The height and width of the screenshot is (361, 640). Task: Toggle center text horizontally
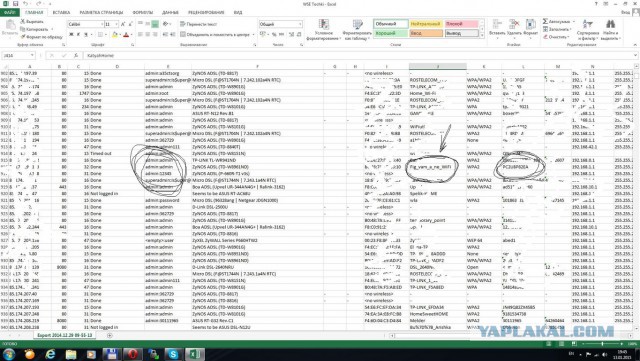(148, 35)
